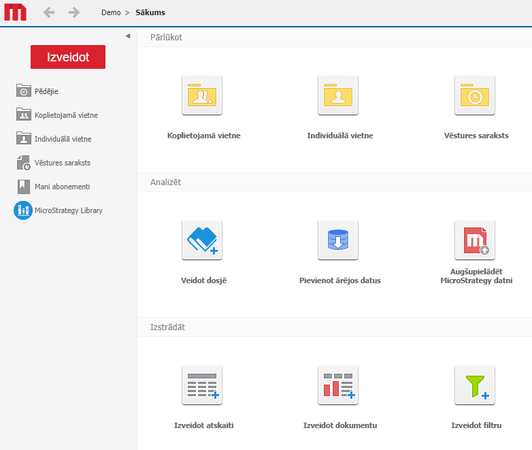Click the red Izveidot button
The height and width of the screenshot is (450, 532).
point(68,57)
